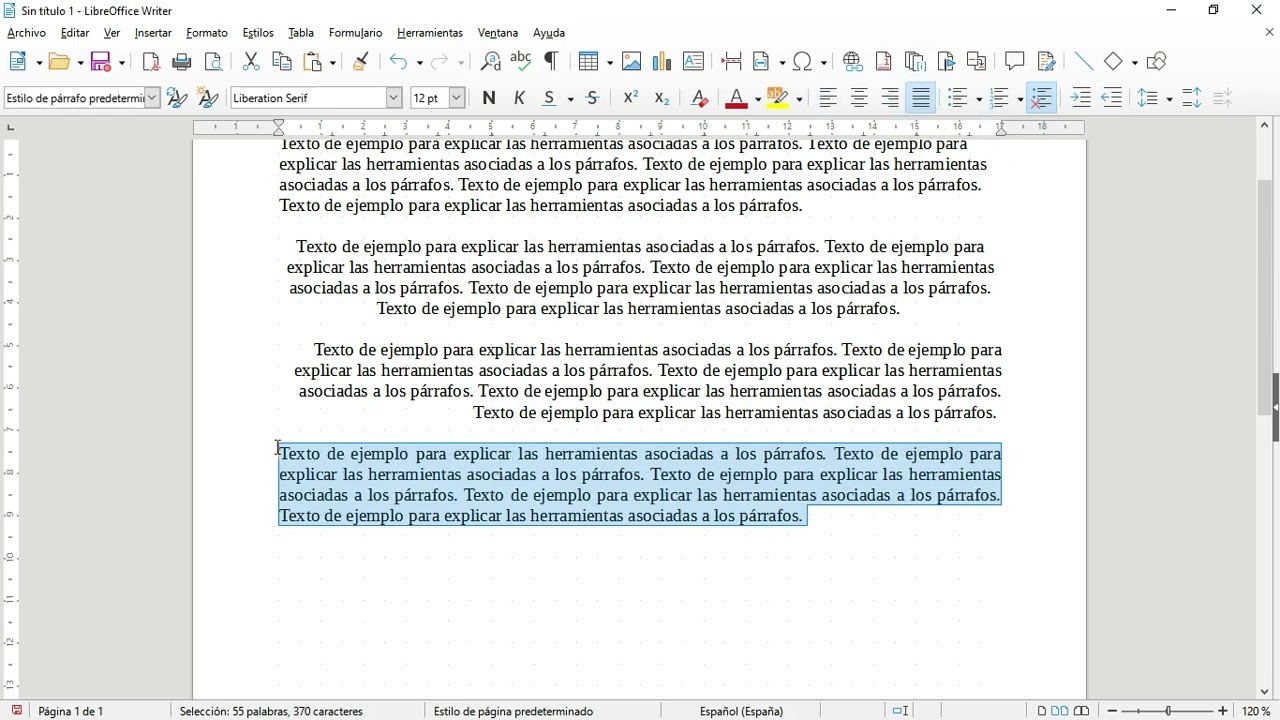The width and height of the screenshot is (1280, 720).
Task: Click Página 1 de 1 in status bar
Action: (x=71, y=711)
